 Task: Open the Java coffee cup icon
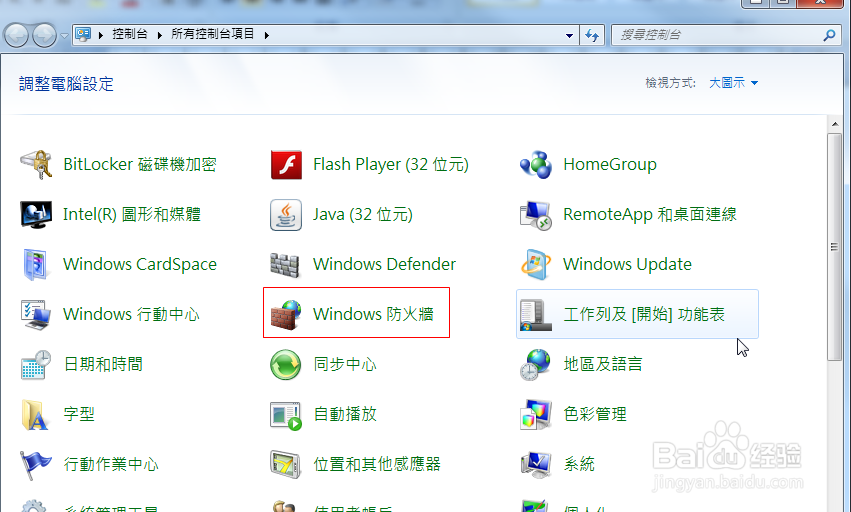(x=286, y=214)
